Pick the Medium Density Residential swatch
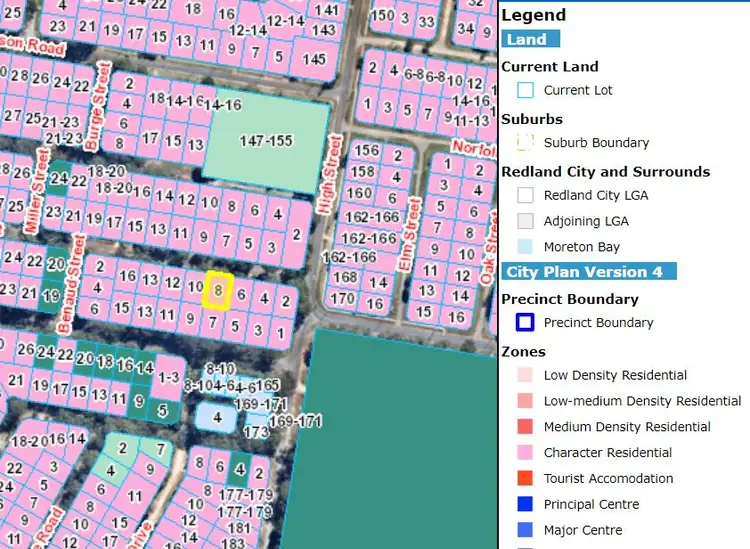The image size is (750, 549). [x=525, y=427]
